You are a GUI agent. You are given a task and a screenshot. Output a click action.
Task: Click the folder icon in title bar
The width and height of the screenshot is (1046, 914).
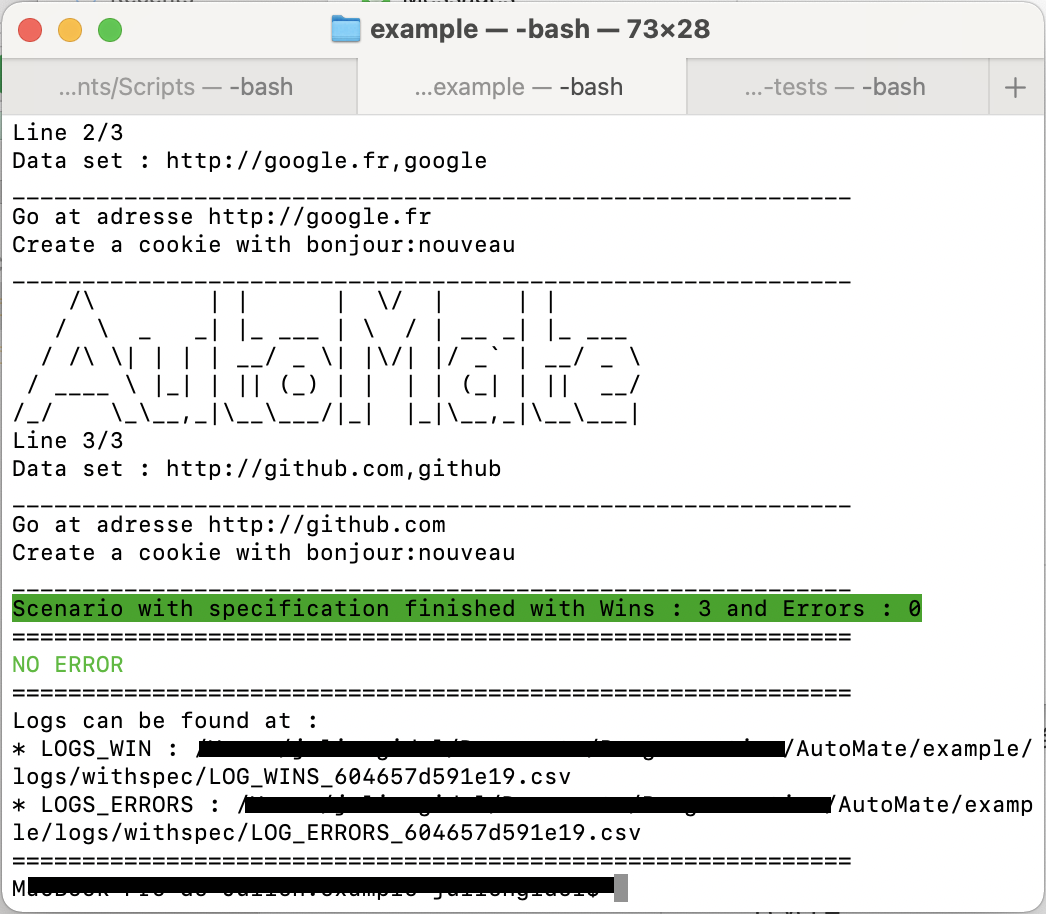[x=346, y=29]
